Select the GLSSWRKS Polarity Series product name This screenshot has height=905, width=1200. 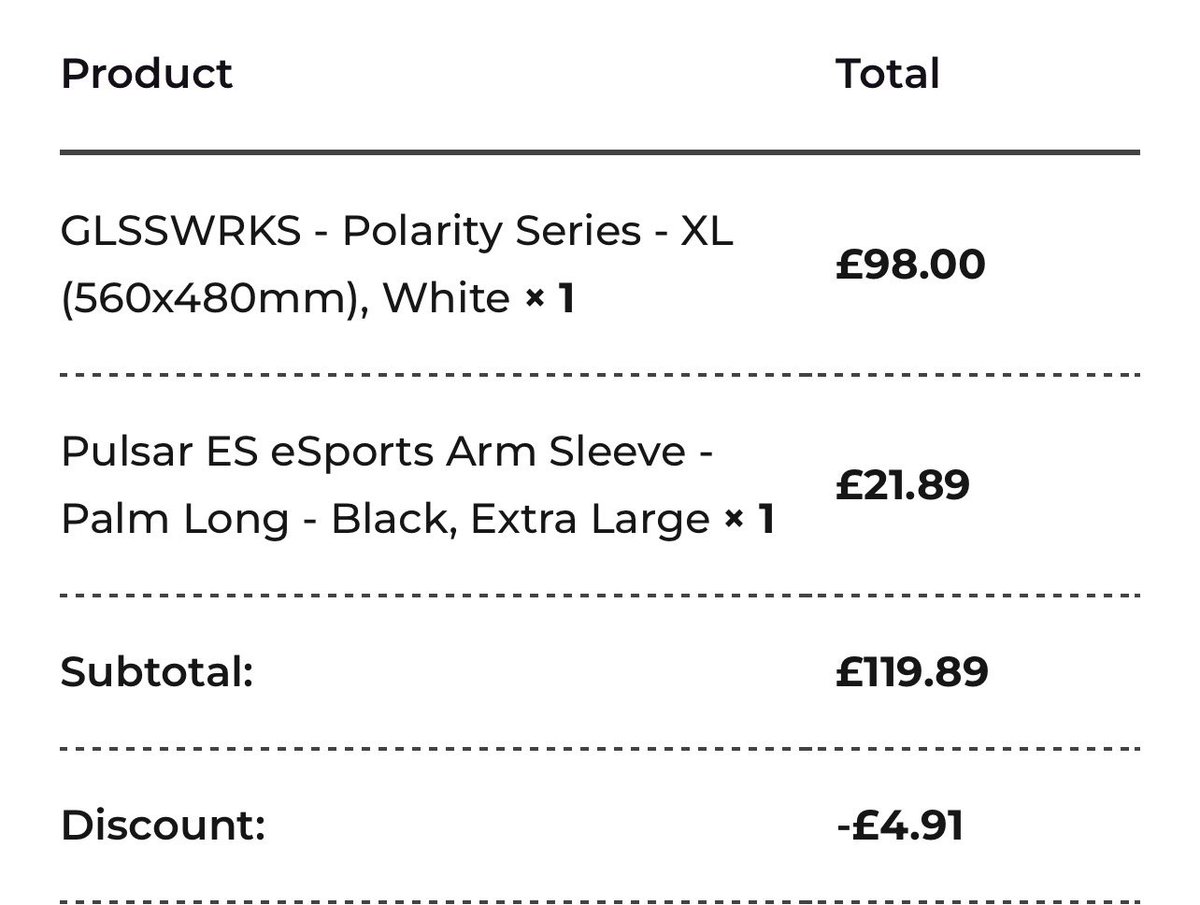pyautogui.click(x=397, y=265)
